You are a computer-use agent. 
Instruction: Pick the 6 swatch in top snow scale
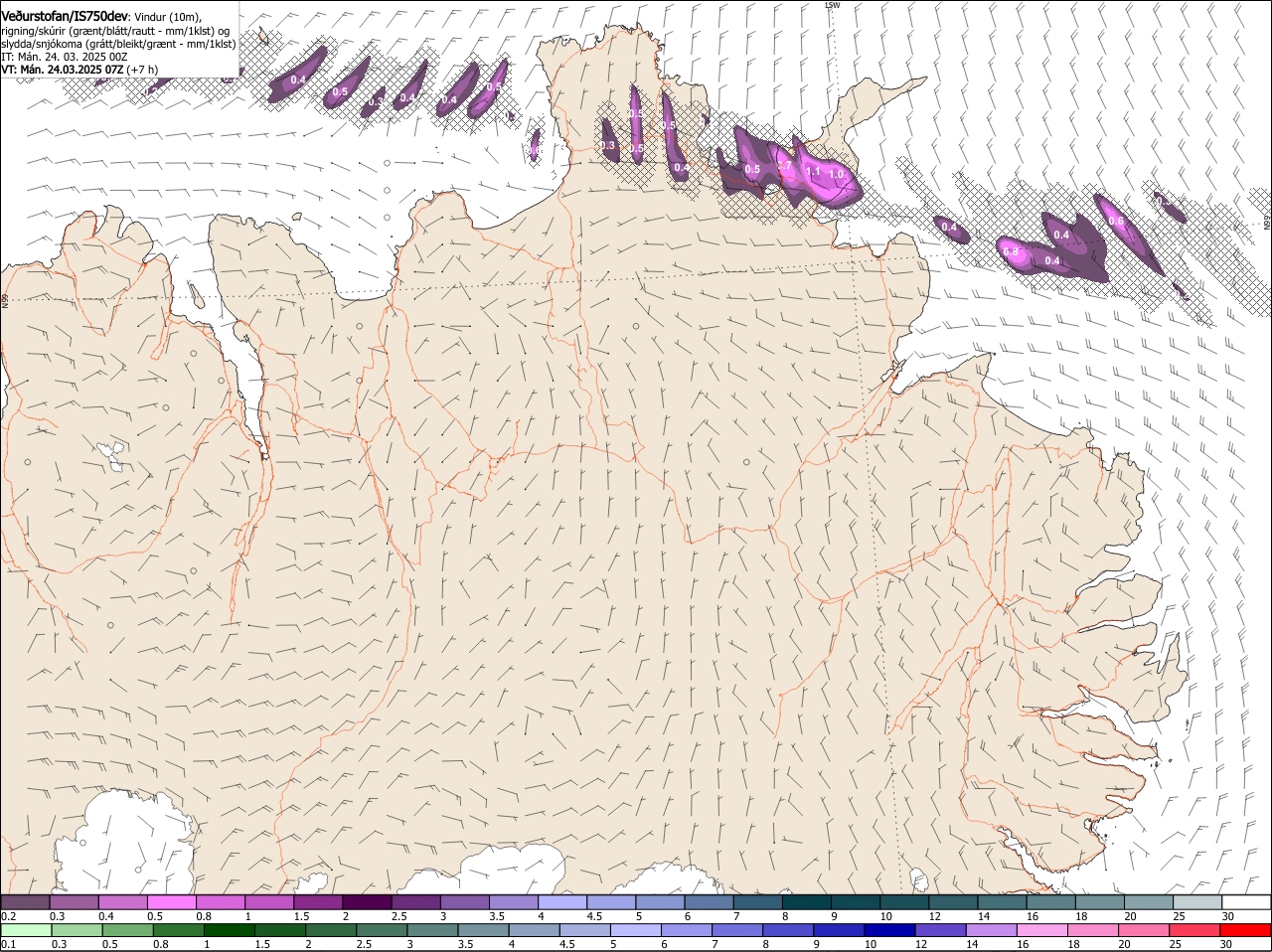point(709,902)
